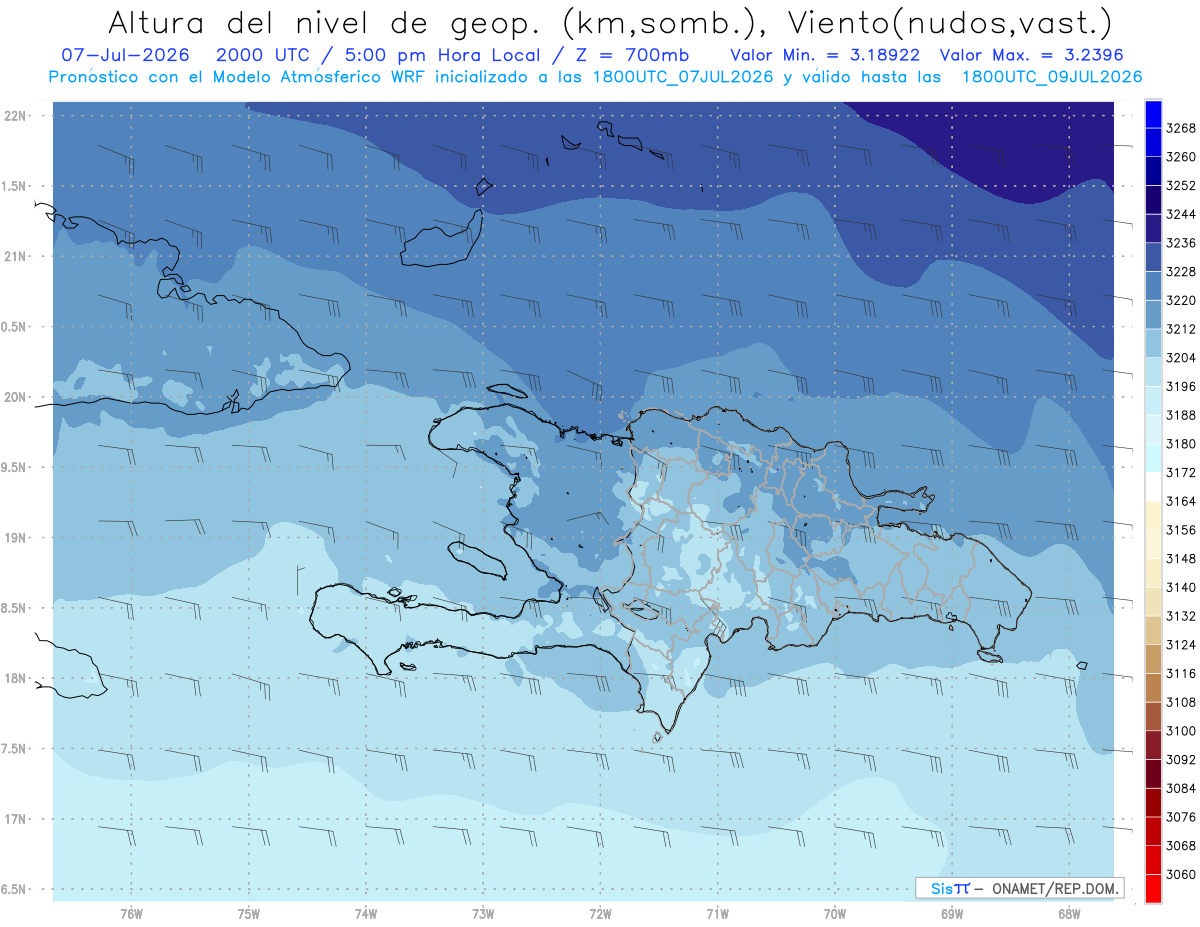This screenshot has width=1200, height=927.
Task: Click the colorbar value '3116'
Action: [x=1181, y=673]
